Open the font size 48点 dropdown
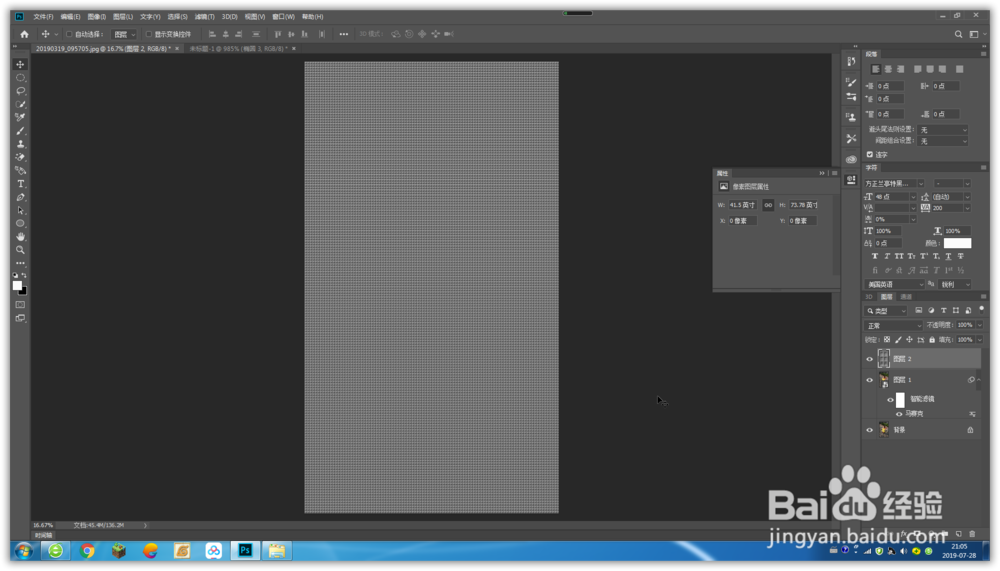The height and width of the screenshot is (571, 1000). click(x=913, y=197)
